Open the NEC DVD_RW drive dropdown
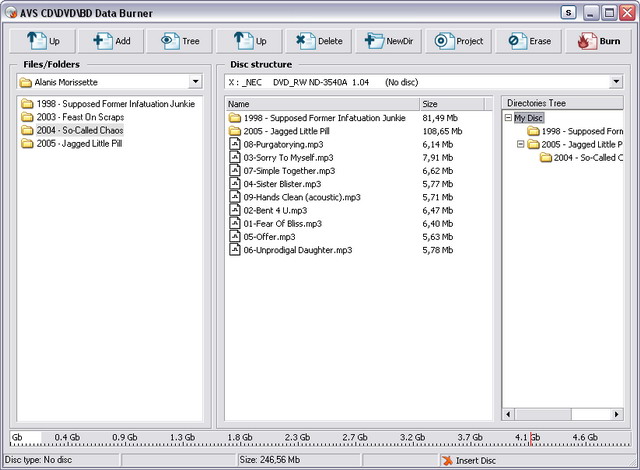This screenshot has width=640, height=470. pyautogui.click(x=616, y=82)
